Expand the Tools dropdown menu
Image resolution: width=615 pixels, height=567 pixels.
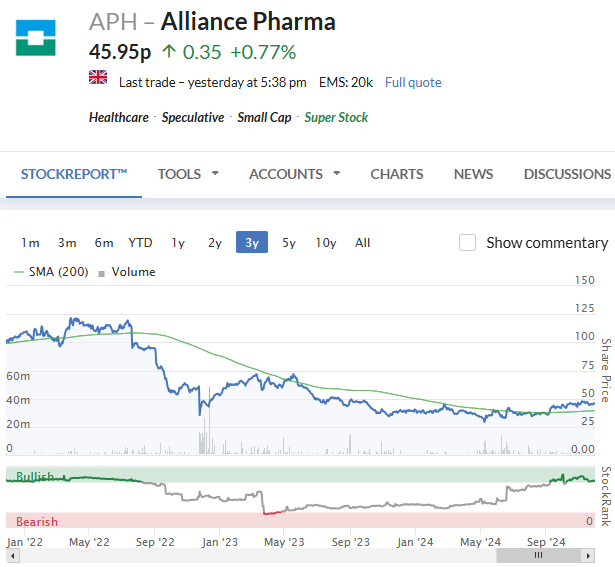tap(188, 174)
